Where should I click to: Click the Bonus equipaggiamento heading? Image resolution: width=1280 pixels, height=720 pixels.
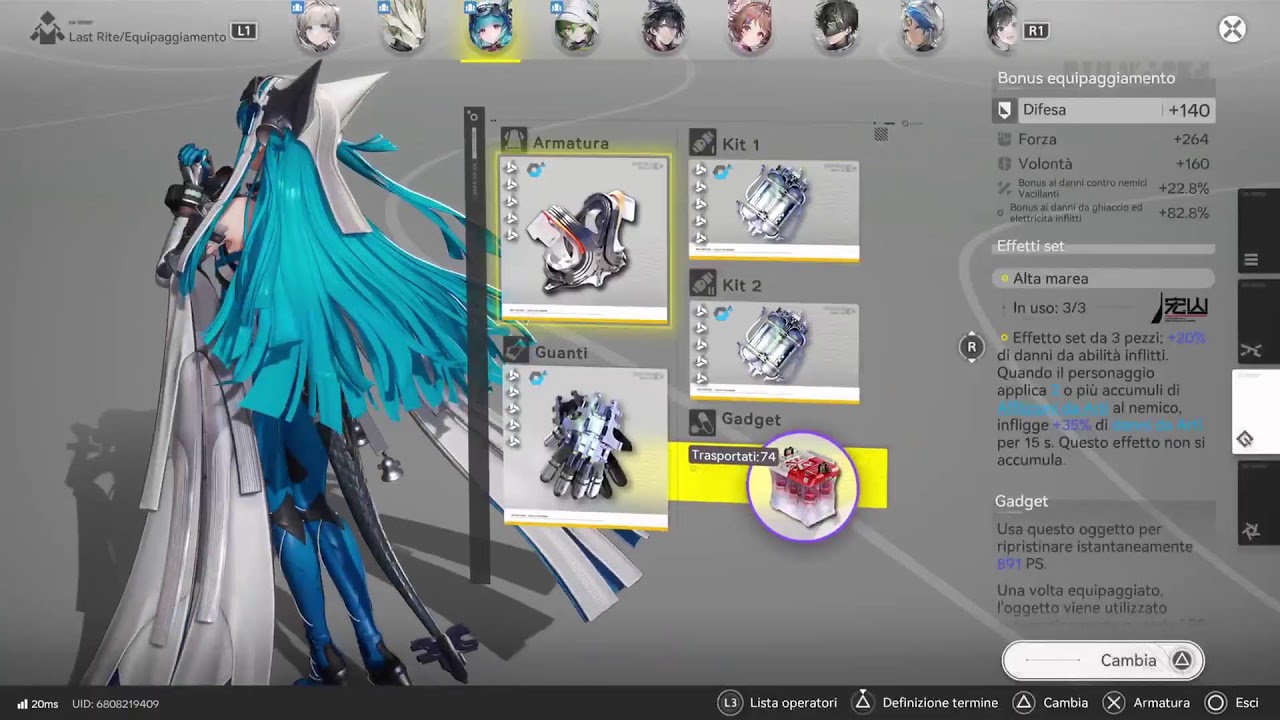click(x=1086, y=78)
